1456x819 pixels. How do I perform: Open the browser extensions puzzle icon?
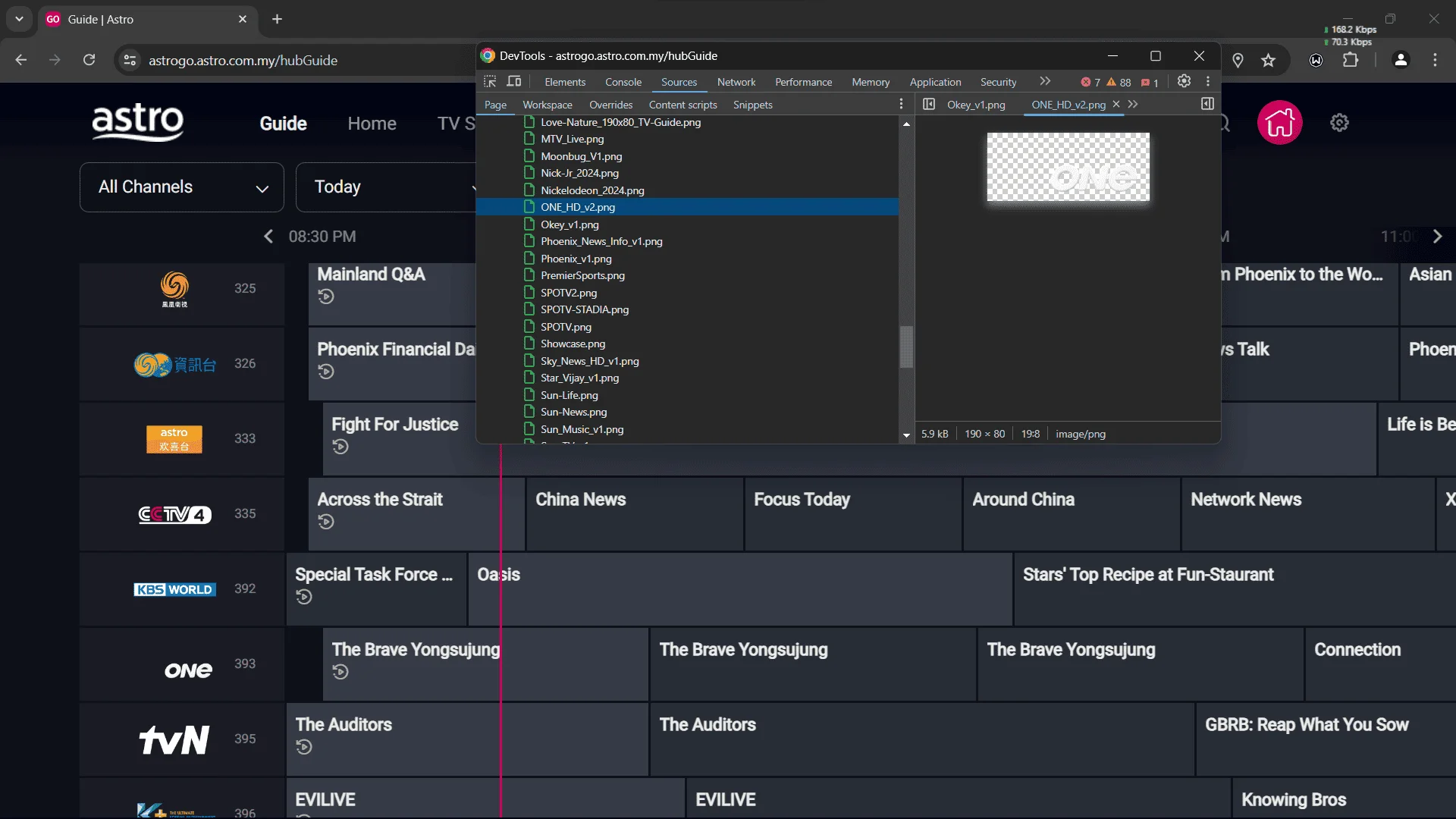1350,60
